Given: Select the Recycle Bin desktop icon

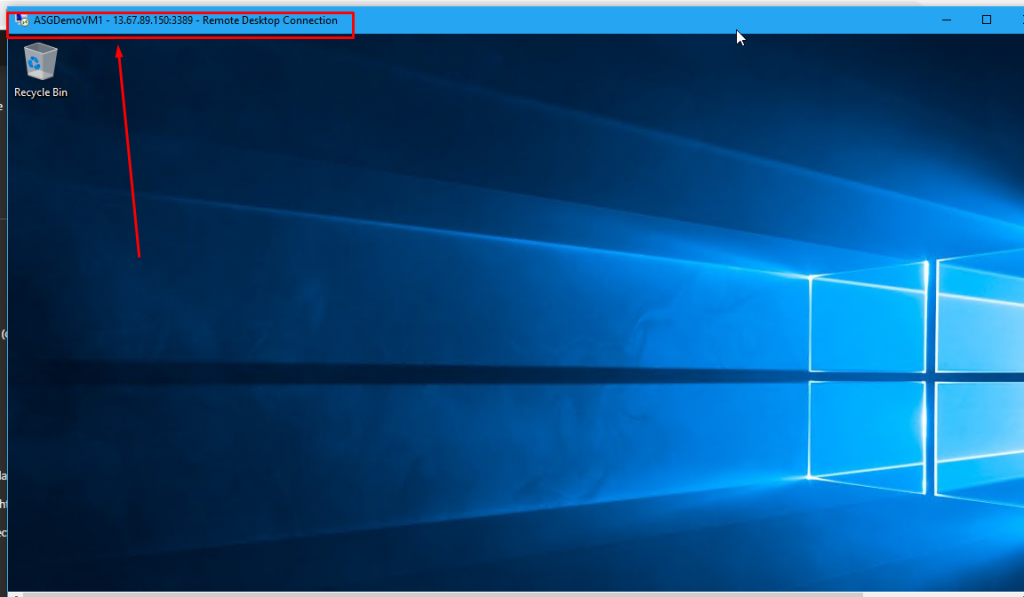Looking at the screenshot, I should (41, 63).
